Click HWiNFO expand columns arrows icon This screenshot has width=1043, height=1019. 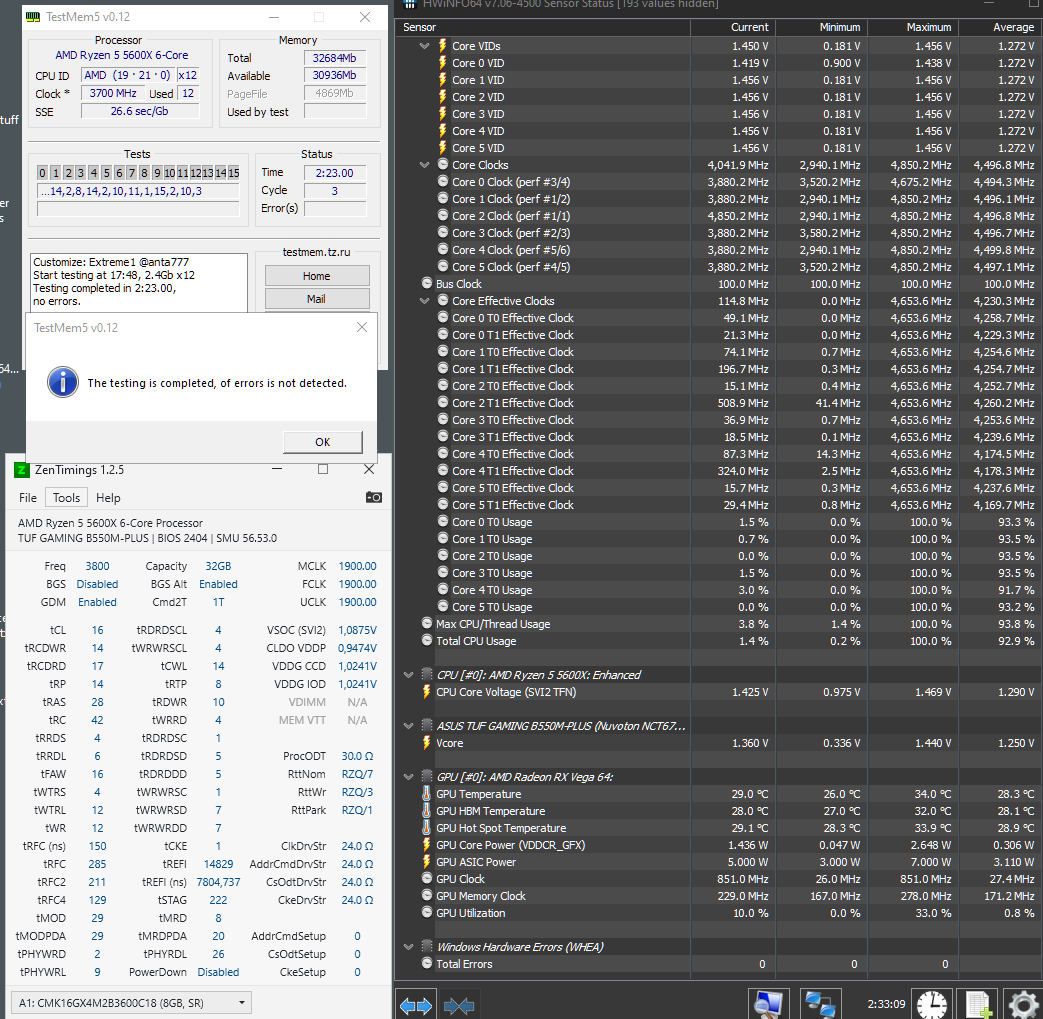pos(416,1005)
